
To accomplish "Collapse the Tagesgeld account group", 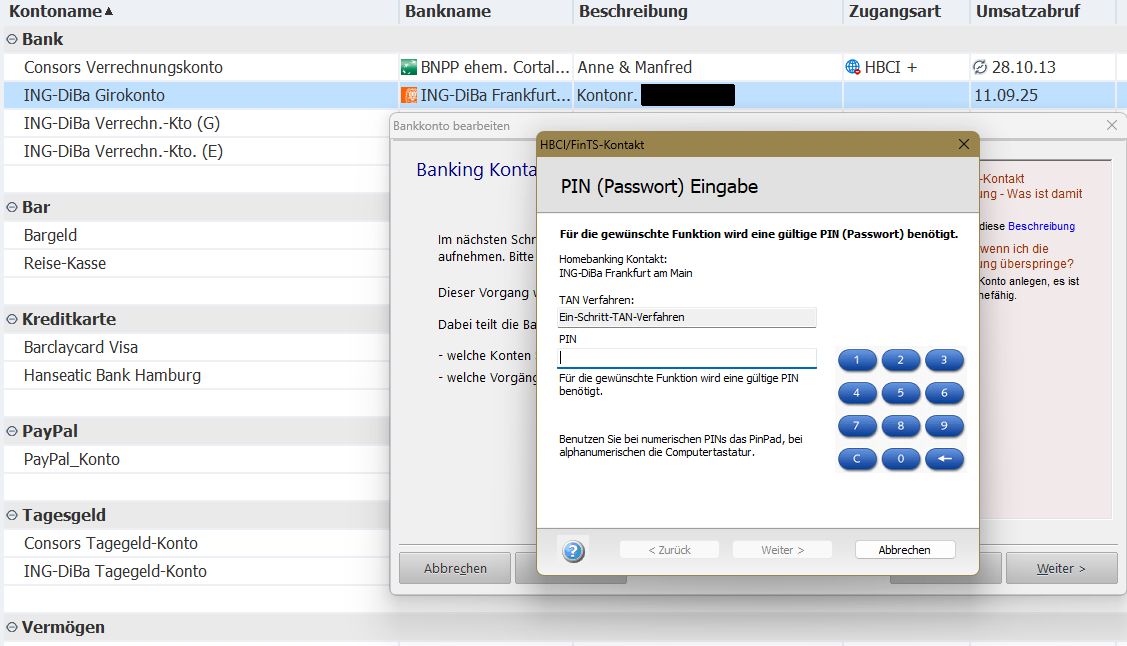I will (x=12, y=515).
